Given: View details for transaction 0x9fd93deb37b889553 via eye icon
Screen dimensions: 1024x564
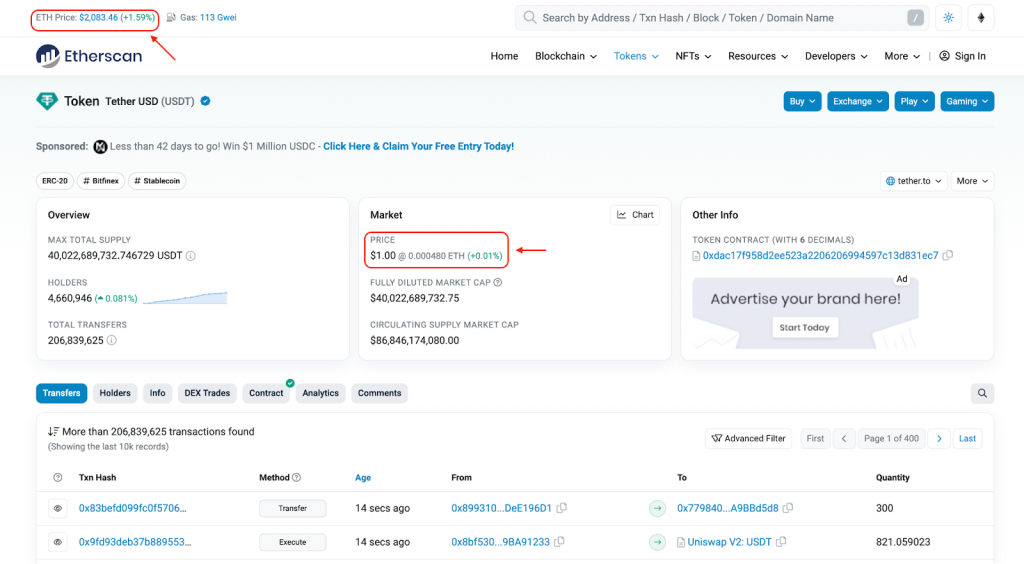Looking at the screenshot, I should (x=57, y=542).
